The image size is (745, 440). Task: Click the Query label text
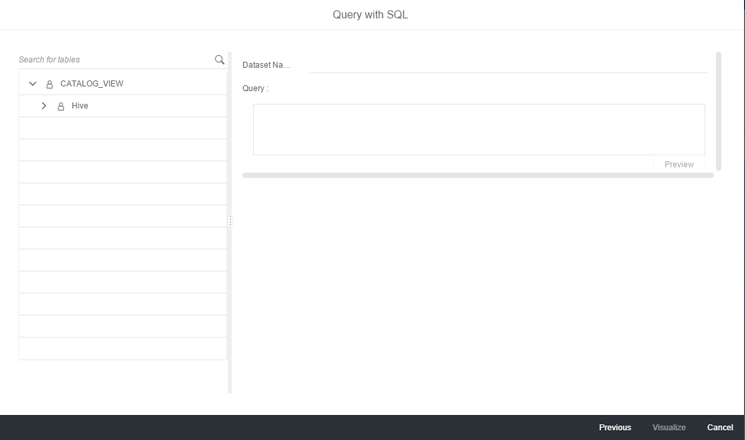click(x=254, y=89)
